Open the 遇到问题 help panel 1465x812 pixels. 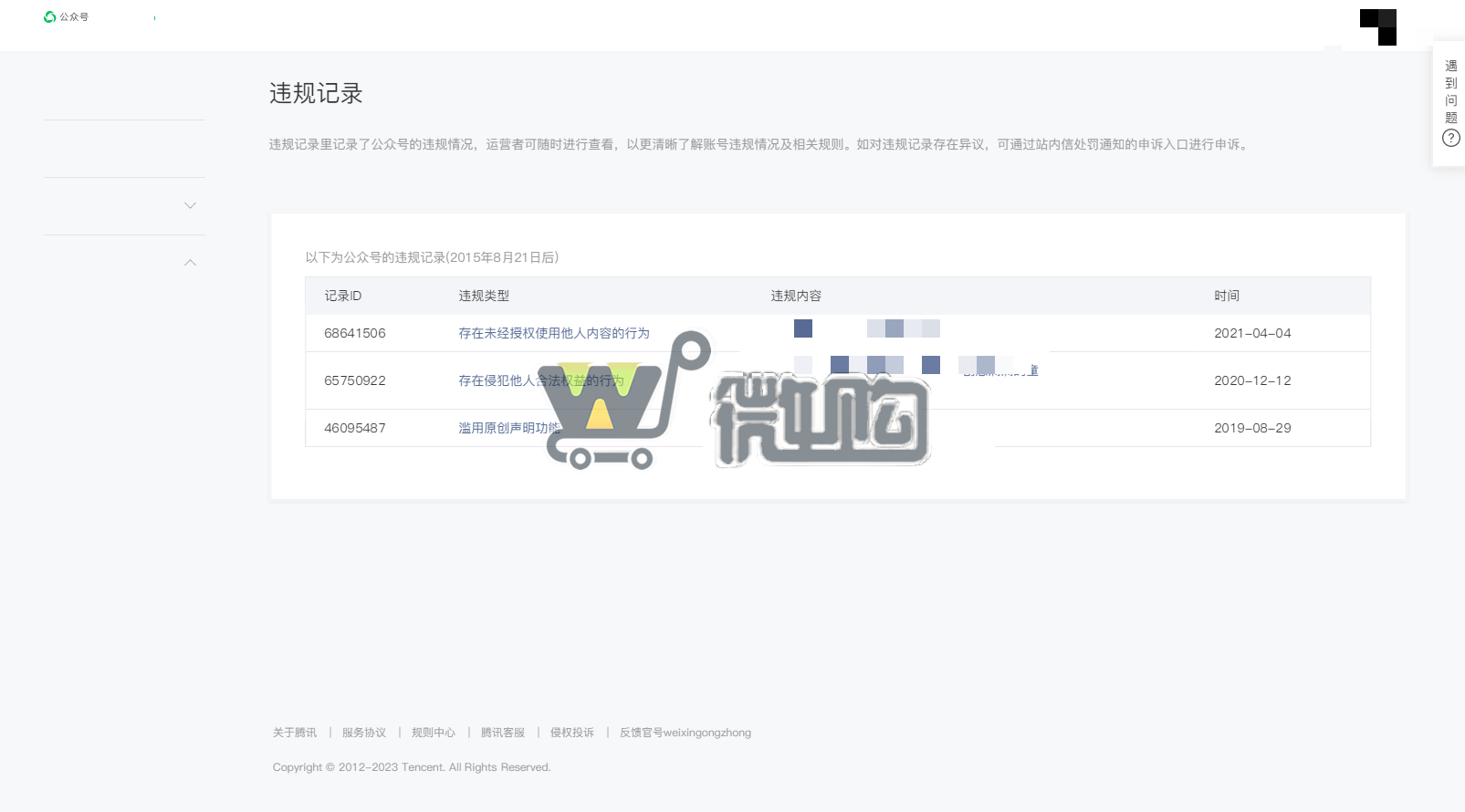click(1450, 91)
